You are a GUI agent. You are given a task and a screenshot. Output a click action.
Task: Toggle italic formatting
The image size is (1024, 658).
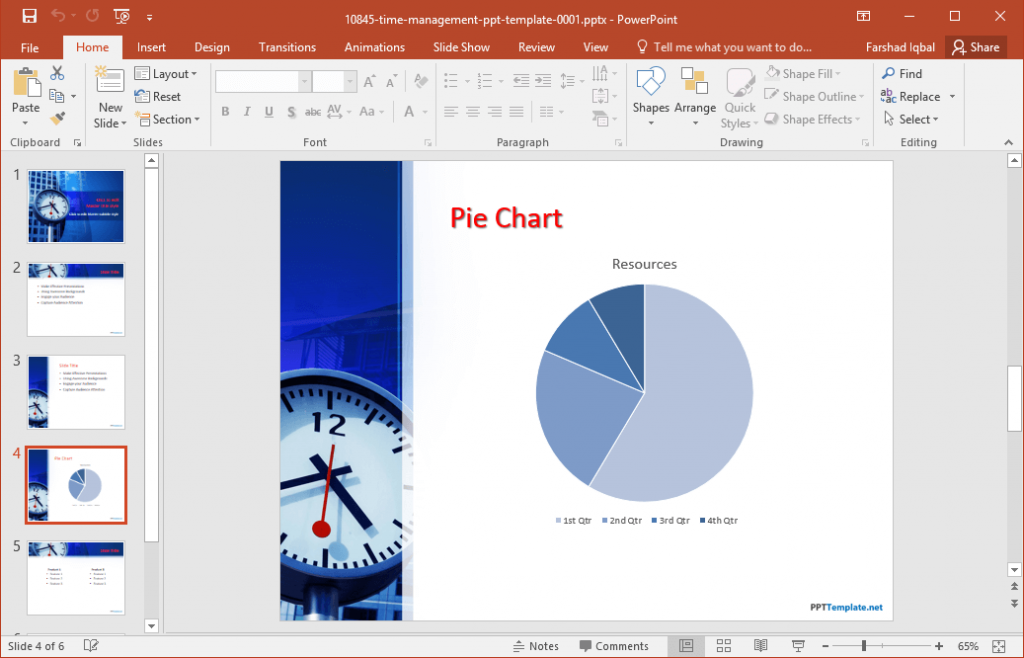click(246, 111)
